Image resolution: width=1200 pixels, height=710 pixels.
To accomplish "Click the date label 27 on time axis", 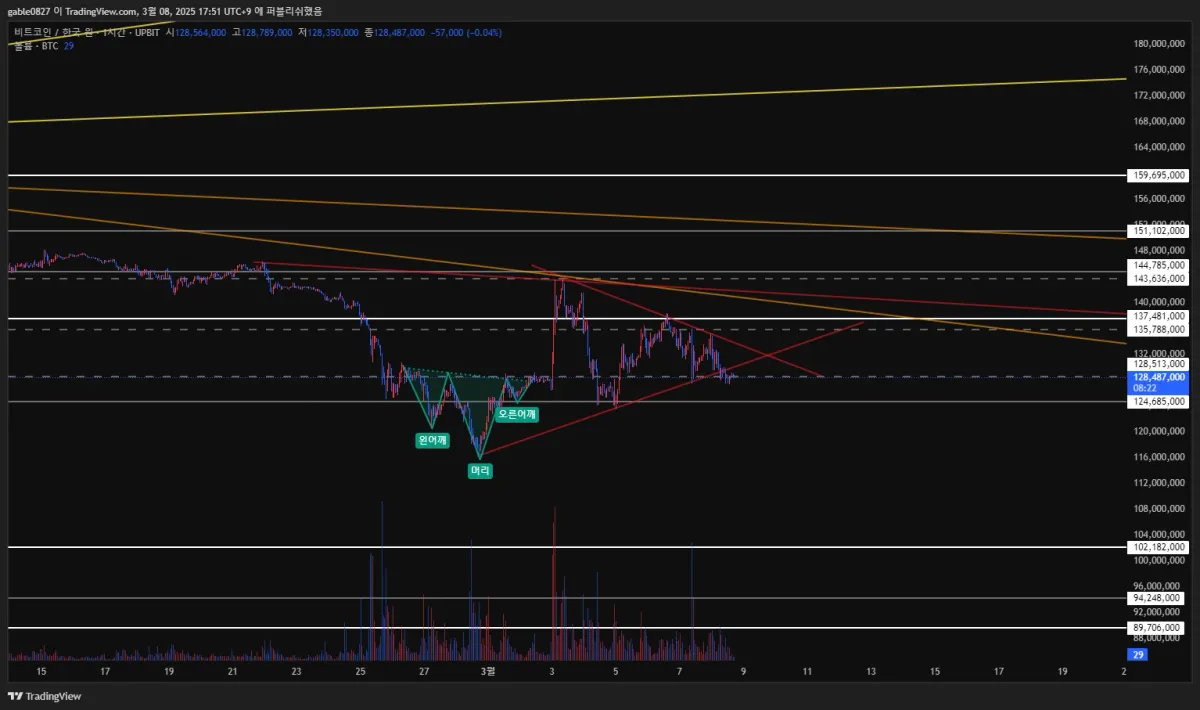I will click(x=424, y=673).
